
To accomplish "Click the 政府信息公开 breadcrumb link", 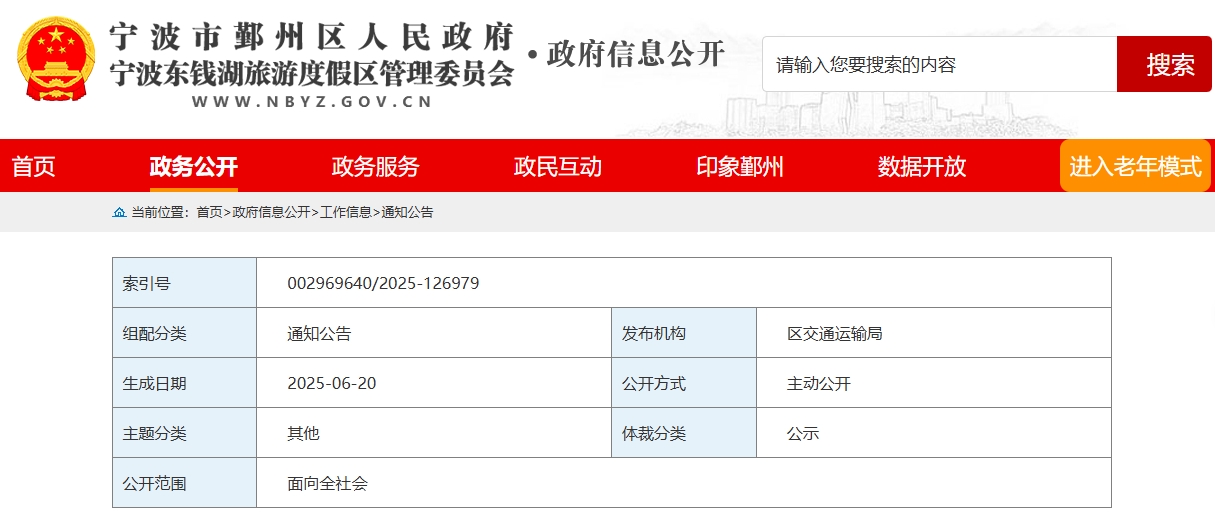I will click(x=271, y=212).
